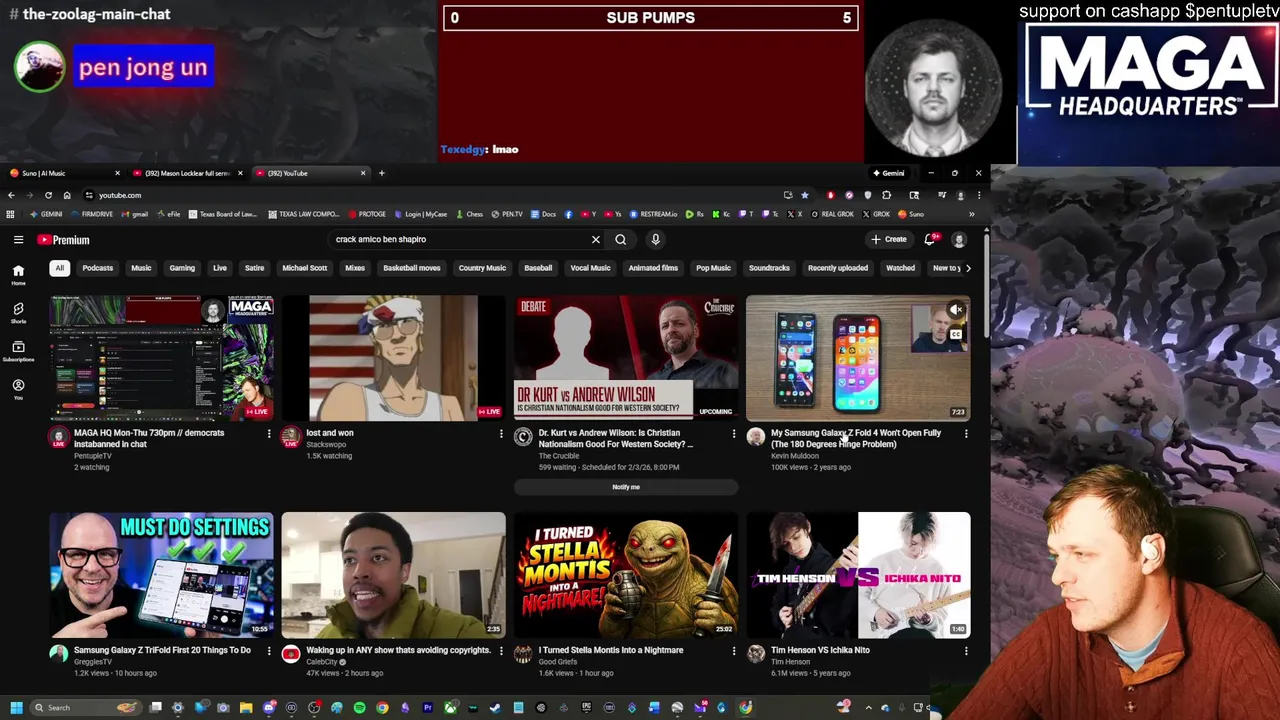Open the notifications bell
Viewport: 1280px width, 720px height.
pyautogui.click(x=930, y=240)
